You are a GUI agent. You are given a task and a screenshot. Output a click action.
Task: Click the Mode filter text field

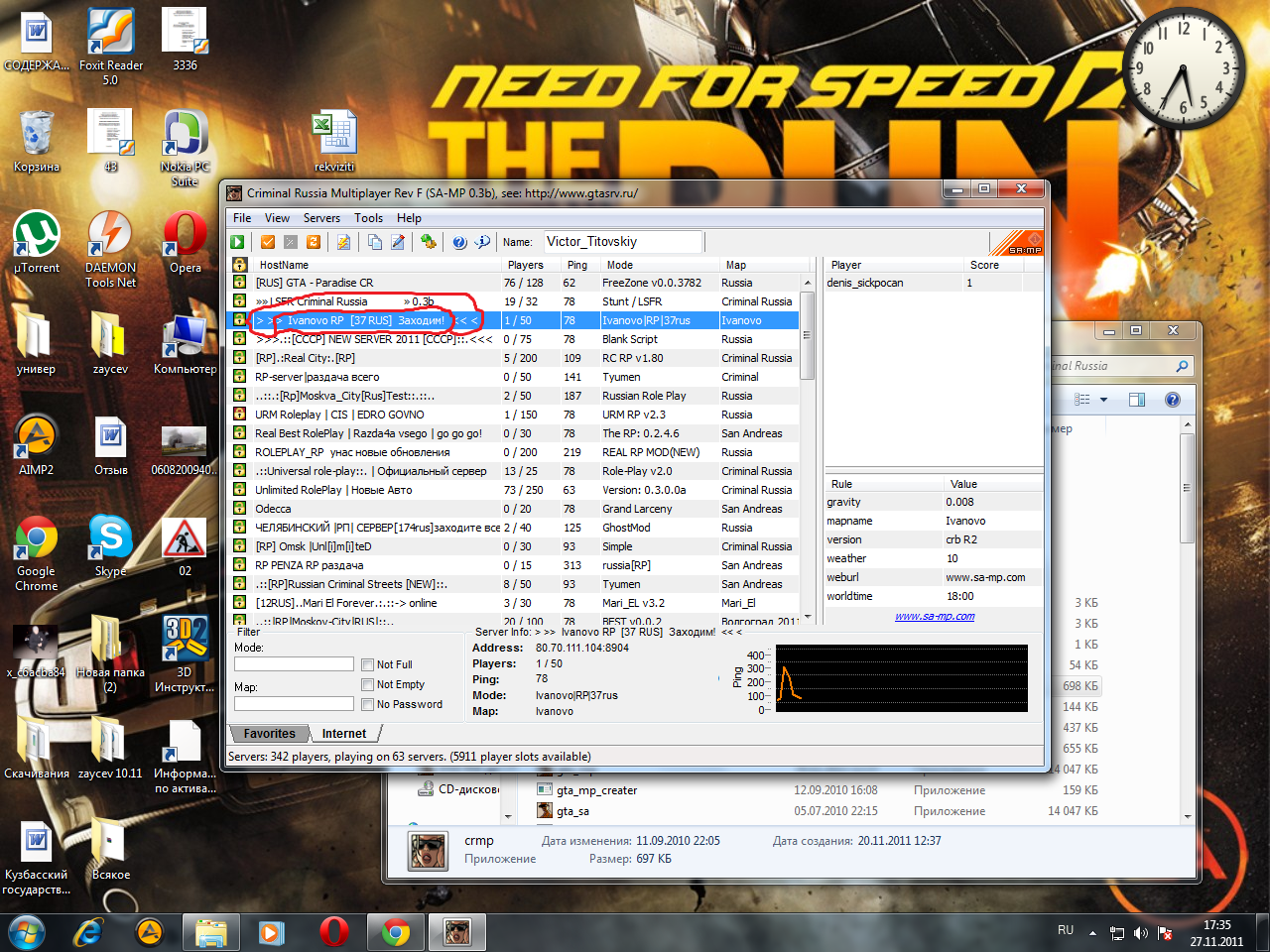(294, 664)
